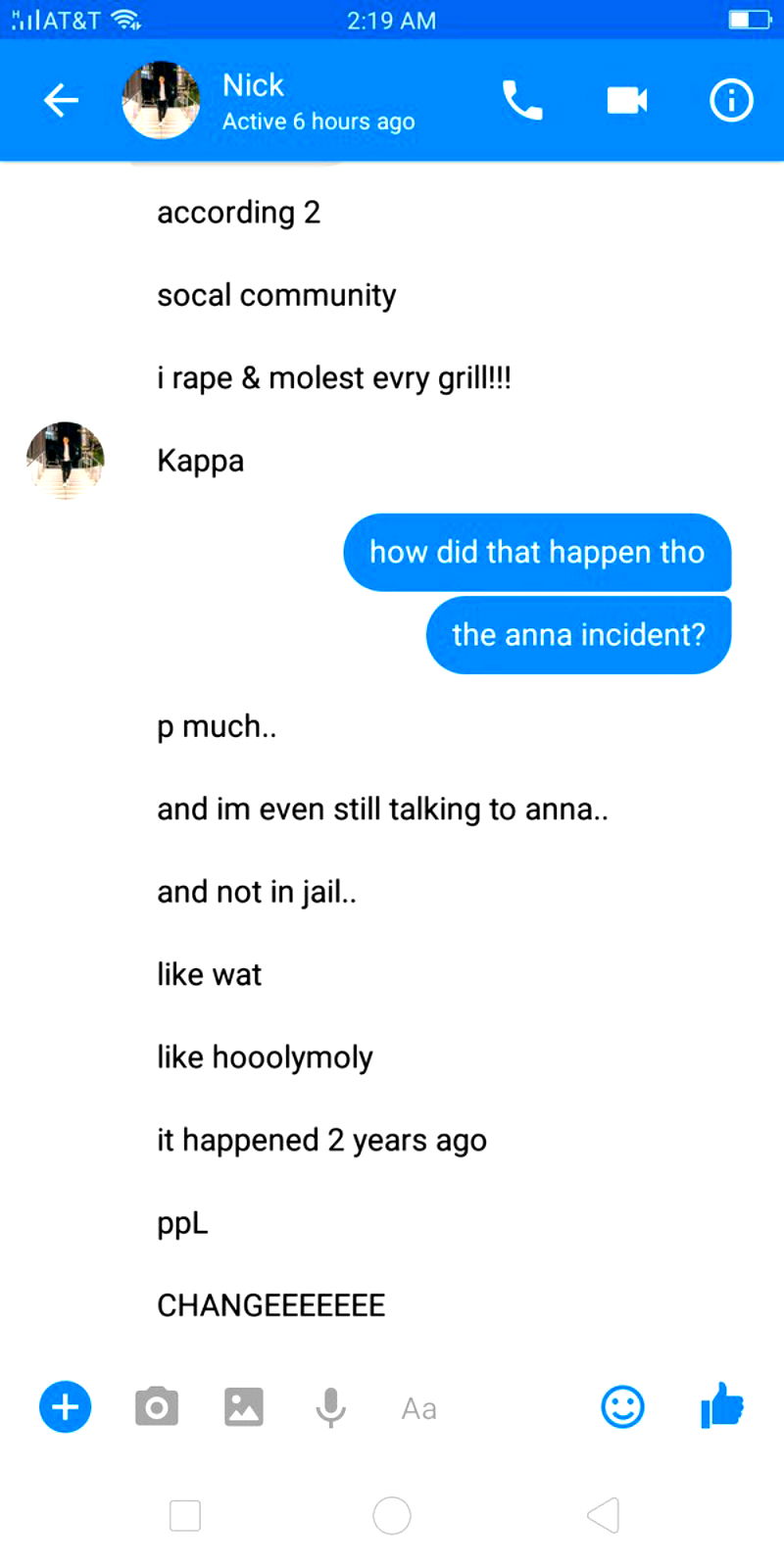The height and width of the screenshot is (1568, 784).
Task: Tap the back arrow in header
Action: [61, 100]
